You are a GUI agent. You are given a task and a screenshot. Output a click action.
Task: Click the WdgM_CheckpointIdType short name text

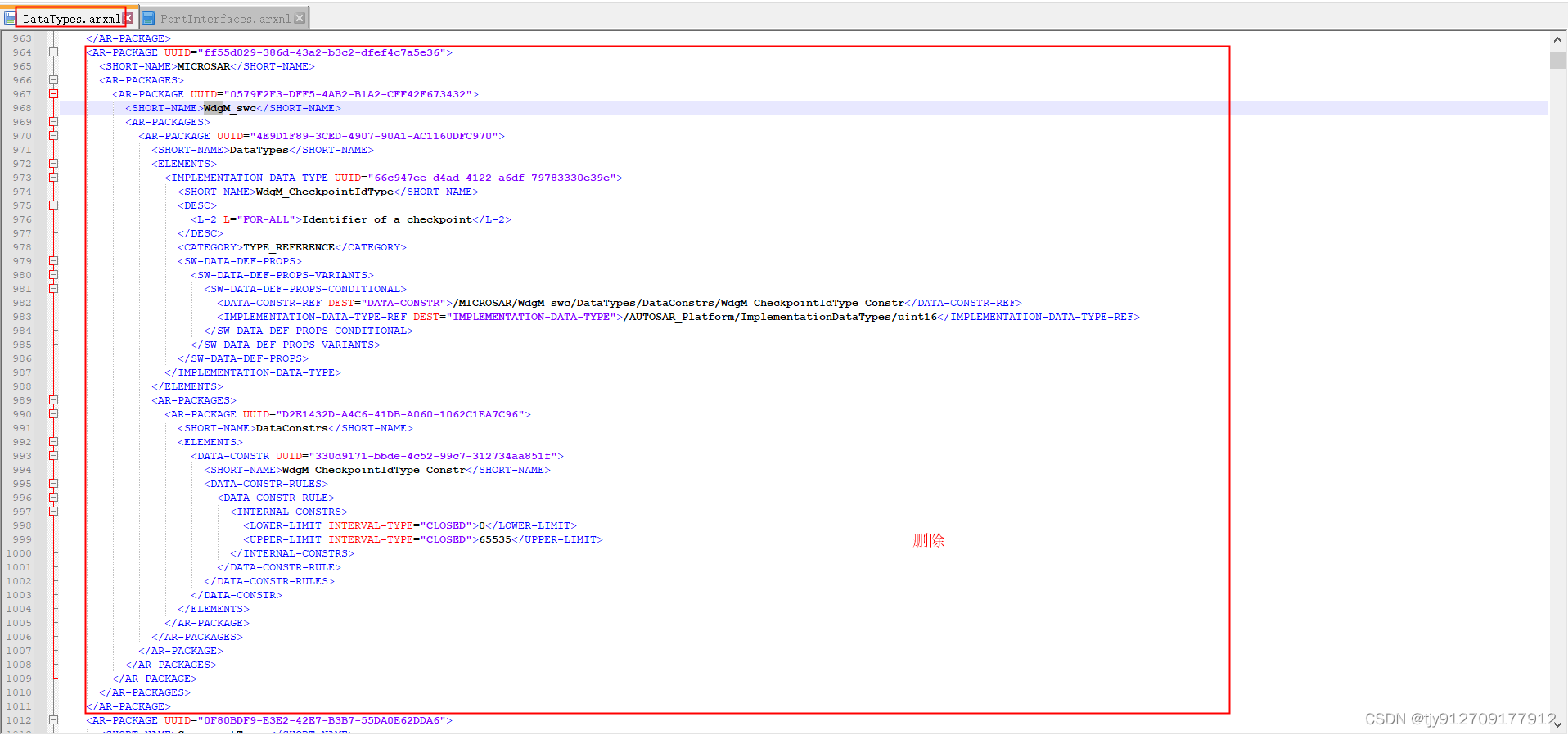[x=325, y=192]
